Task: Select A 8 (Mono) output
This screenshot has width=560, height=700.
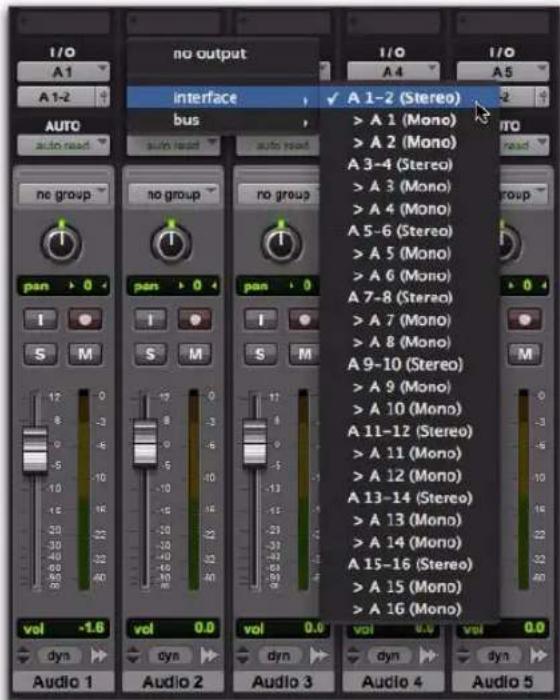Action: pos(409,342)
